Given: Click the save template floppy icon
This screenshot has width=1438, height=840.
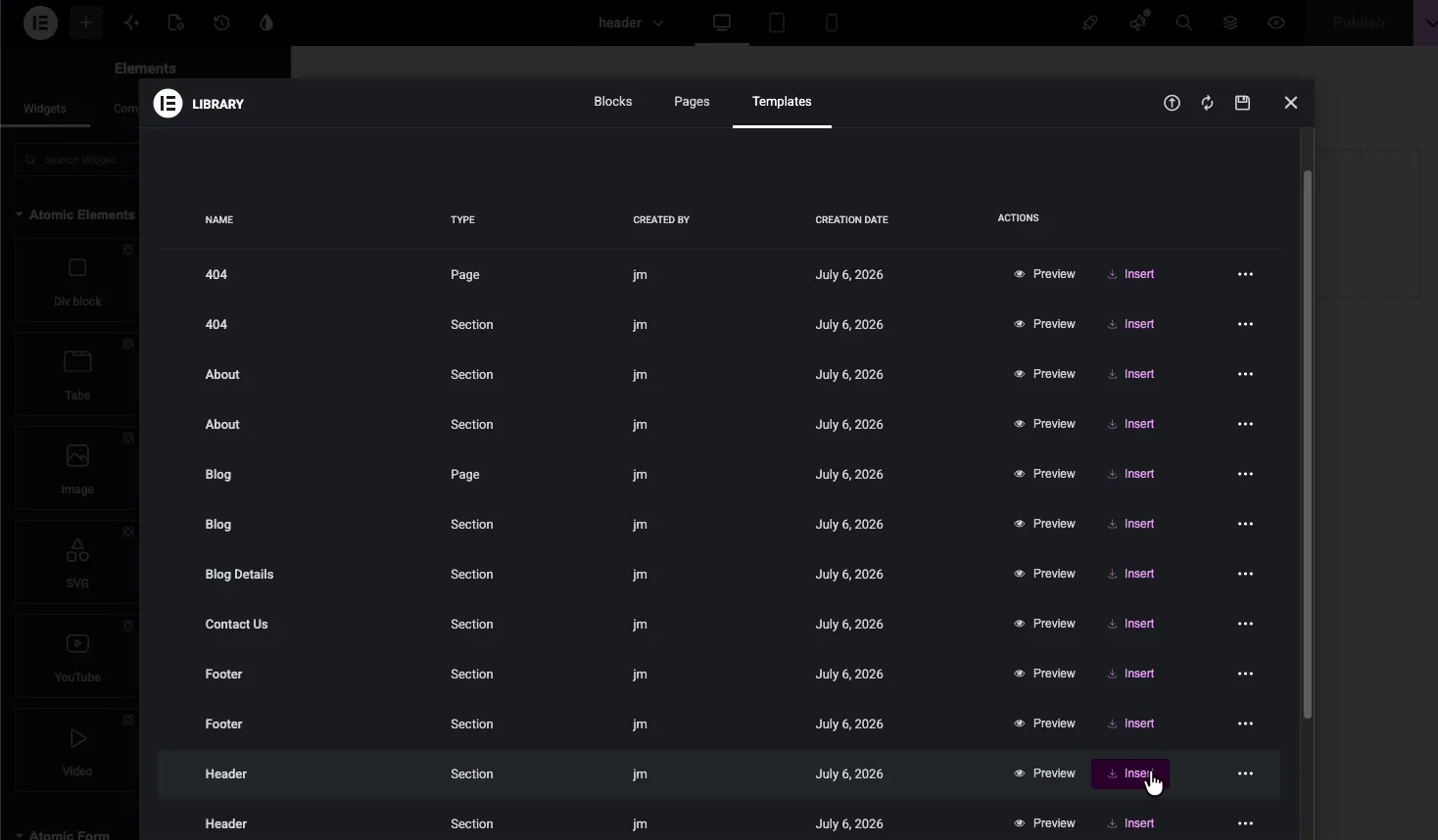Looking at the screenshot, I should tap(1243, 103).
